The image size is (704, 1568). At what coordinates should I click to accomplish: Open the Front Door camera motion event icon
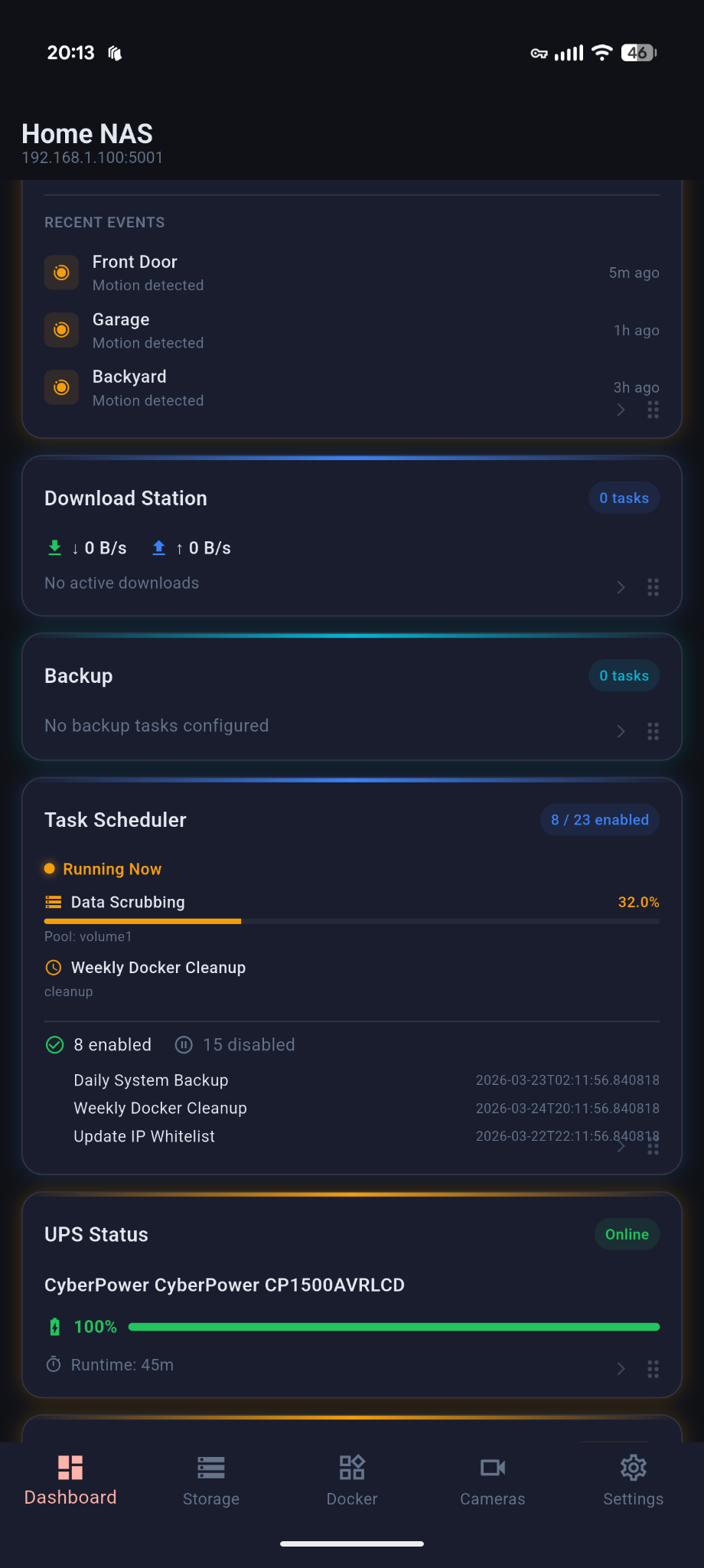(x=61, y=273)
